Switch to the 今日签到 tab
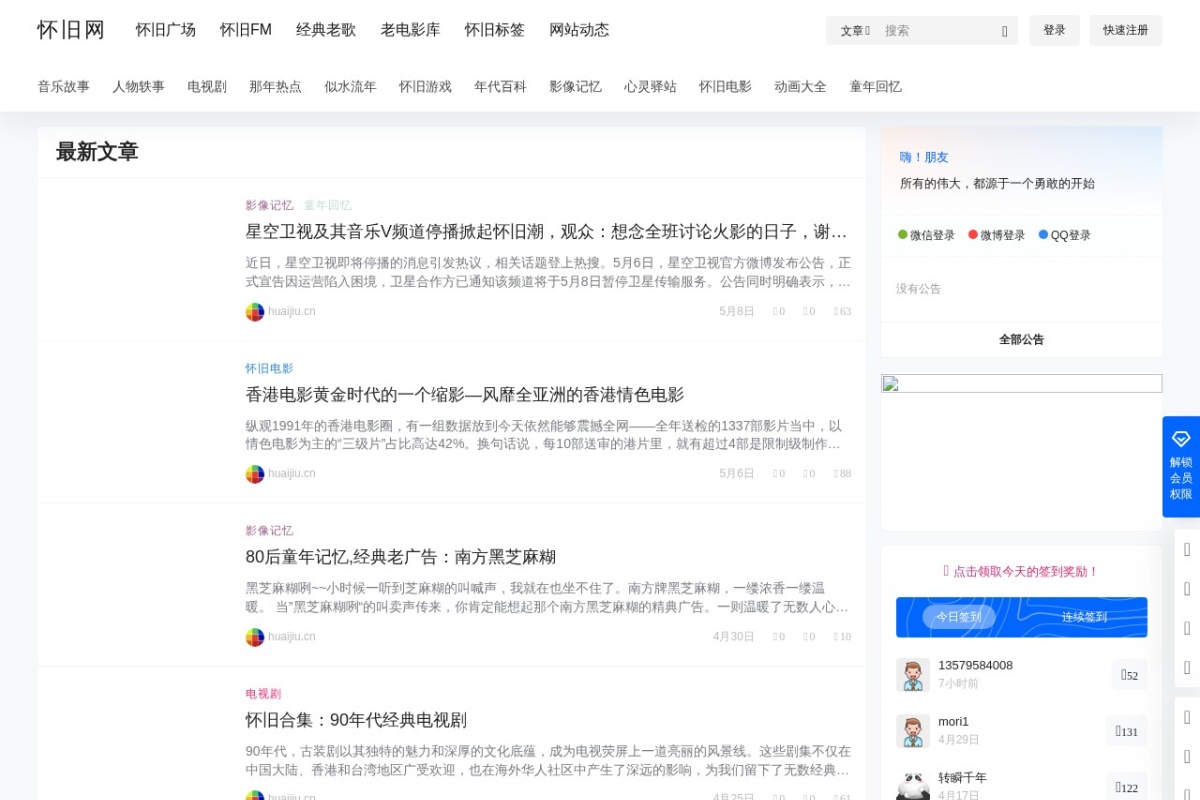 click(x=958, y=617)
